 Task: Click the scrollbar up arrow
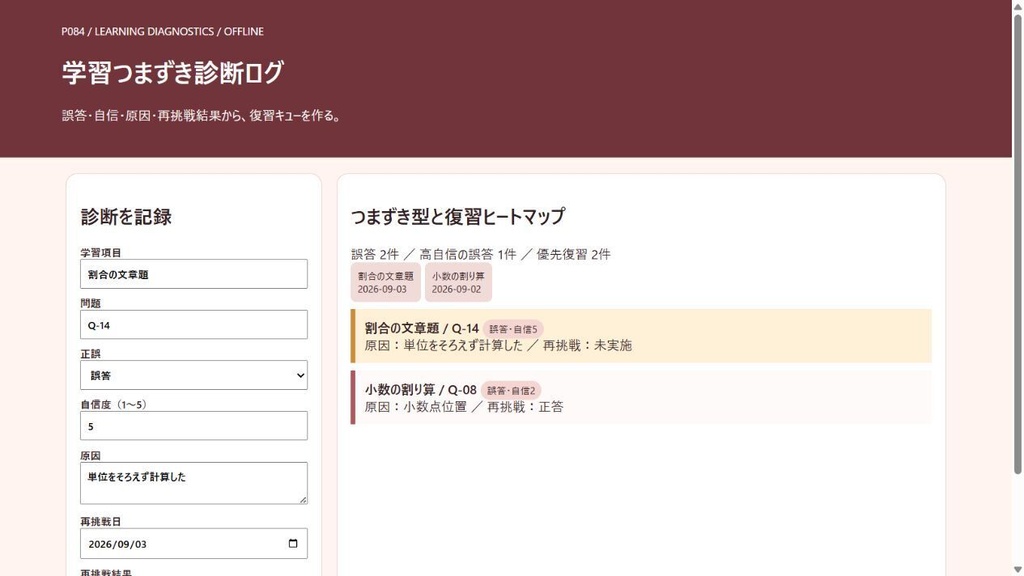1017,5
